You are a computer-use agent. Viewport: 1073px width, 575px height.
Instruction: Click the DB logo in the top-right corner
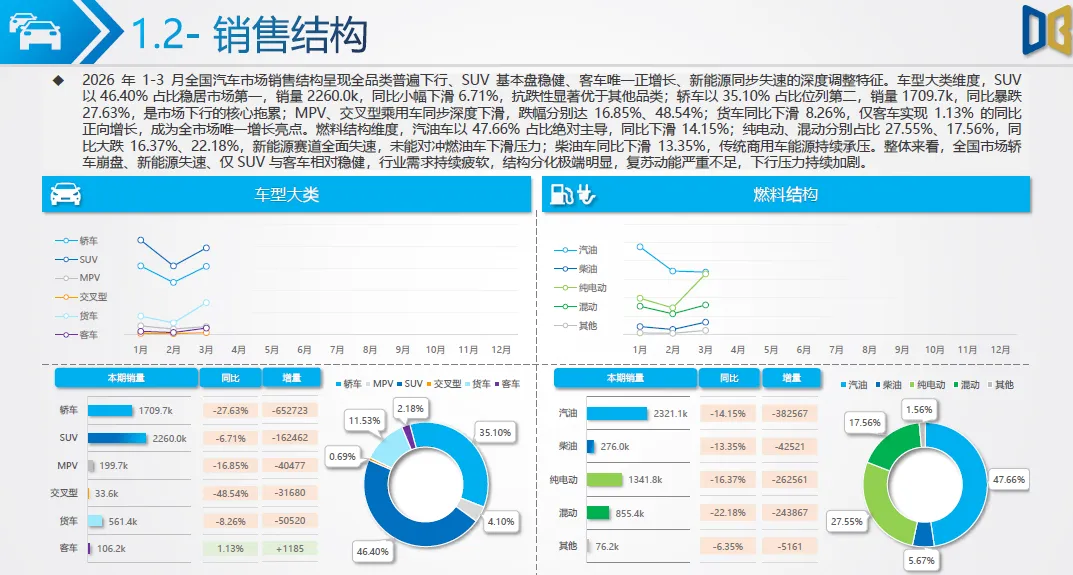click(1047, 31)
